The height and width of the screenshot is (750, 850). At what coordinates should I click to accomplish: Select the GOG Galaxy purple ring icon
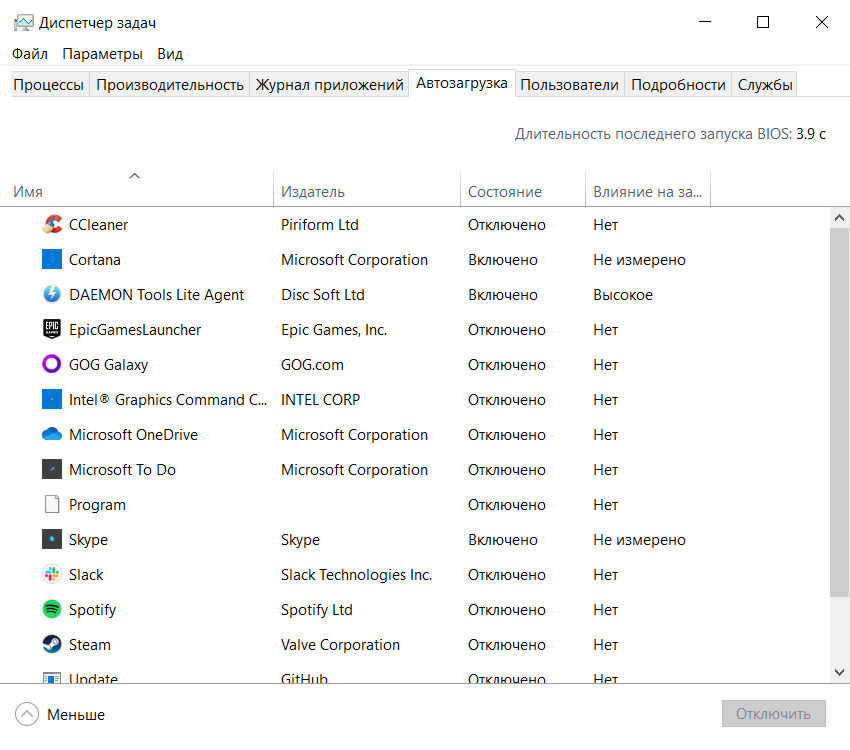52,365
